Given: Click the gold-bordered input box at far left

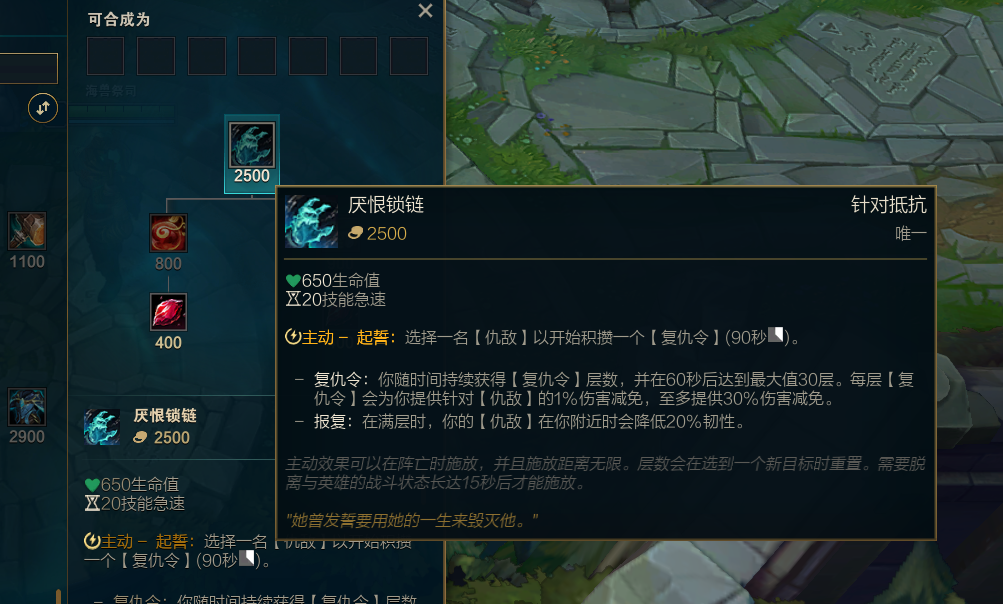Looking at the screenshot, I should click(x=28, y=68).
